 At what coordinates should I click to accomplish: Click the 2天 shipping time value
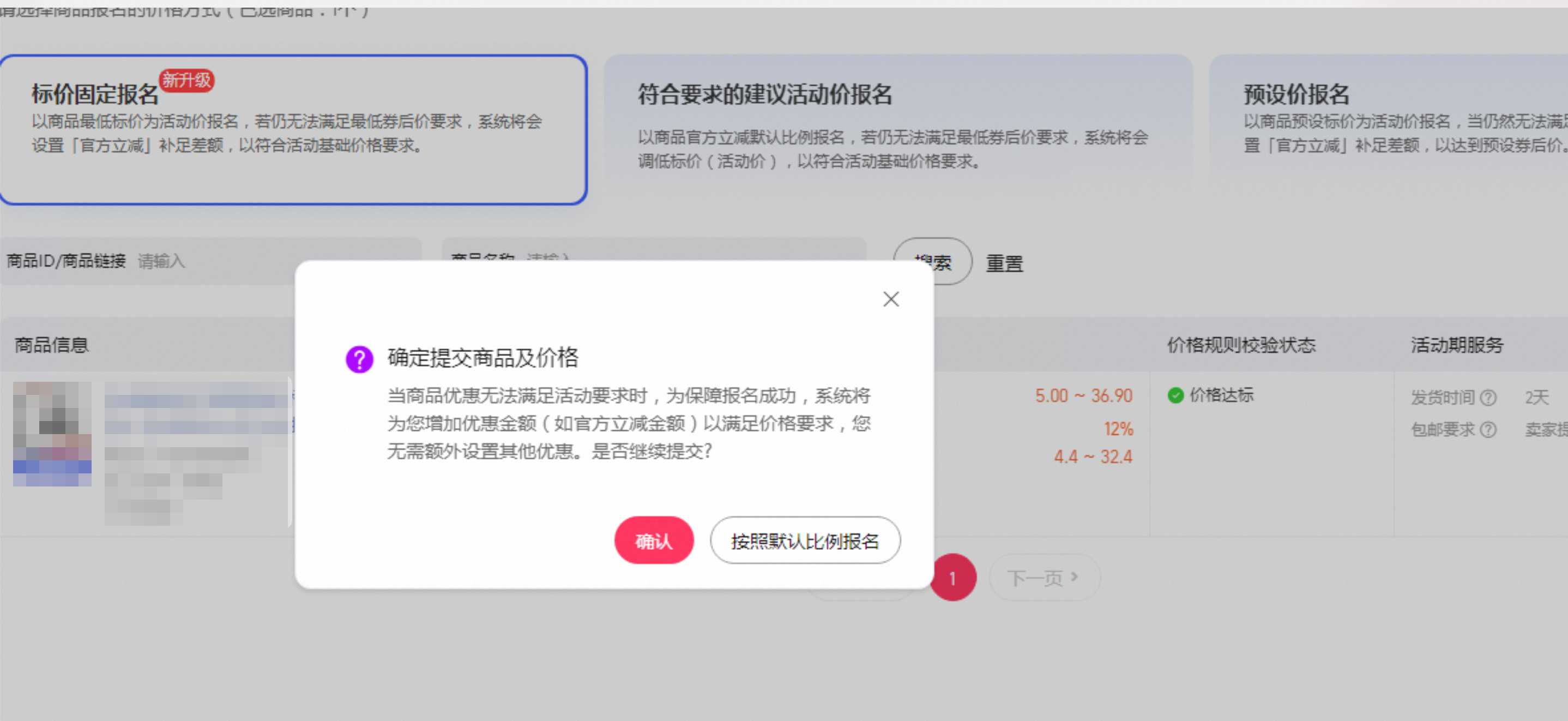click(x=1536, y=398)
